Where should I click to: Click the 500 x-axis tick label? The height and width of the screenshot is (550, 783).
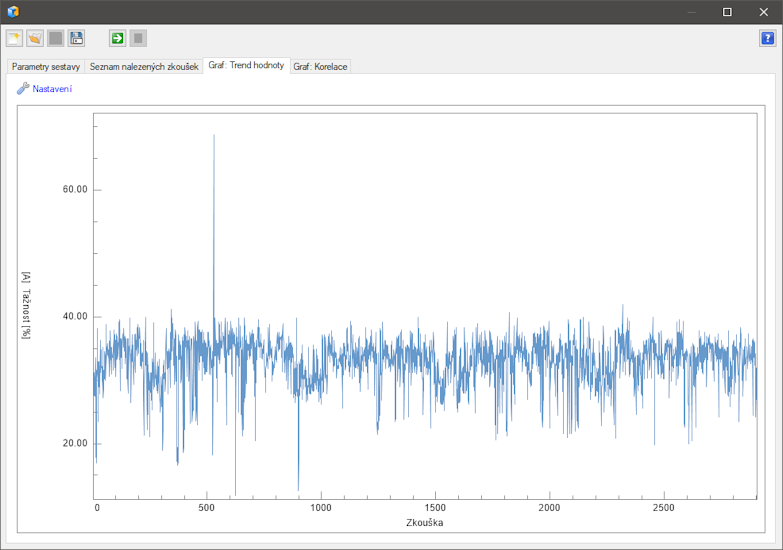(x=206, y=508)
